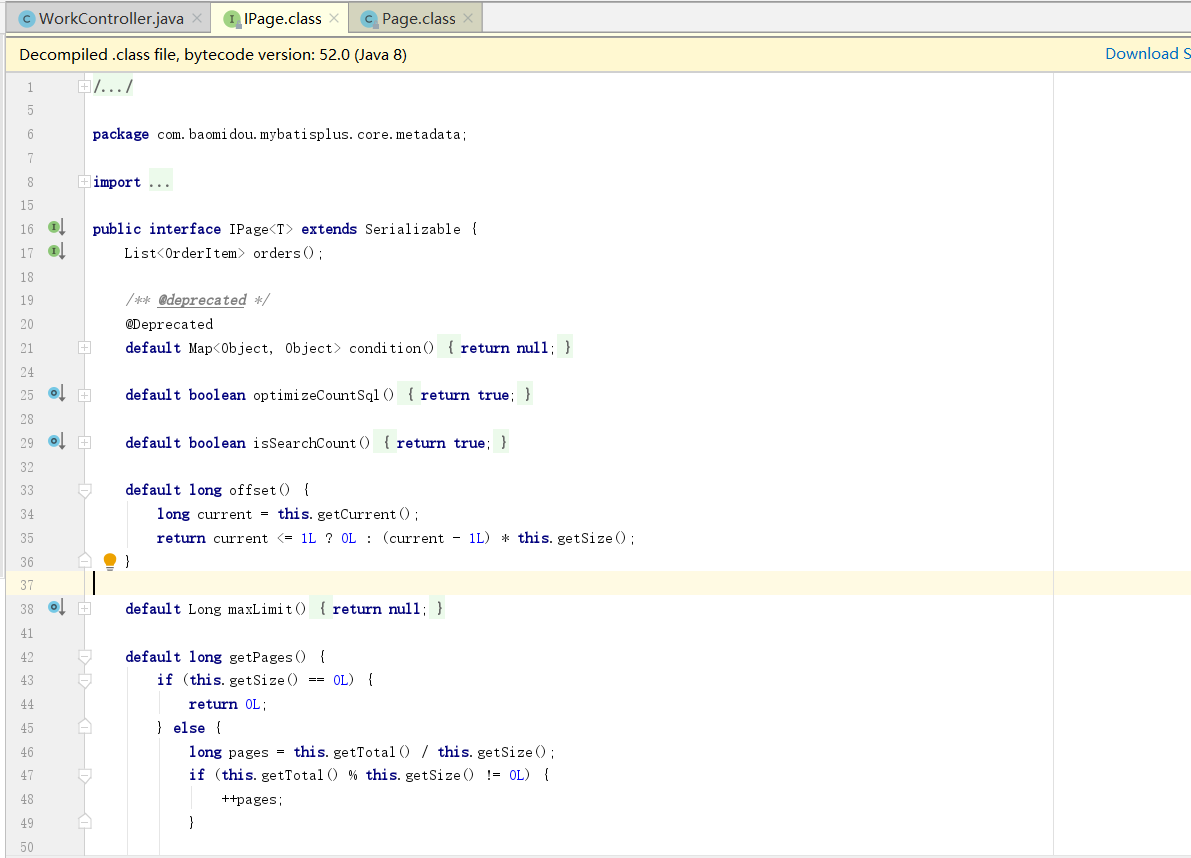Expand the optimizeCountSql() method fold
The height and width of the screenshot is (858, 1191).
(x=84, y=395)
